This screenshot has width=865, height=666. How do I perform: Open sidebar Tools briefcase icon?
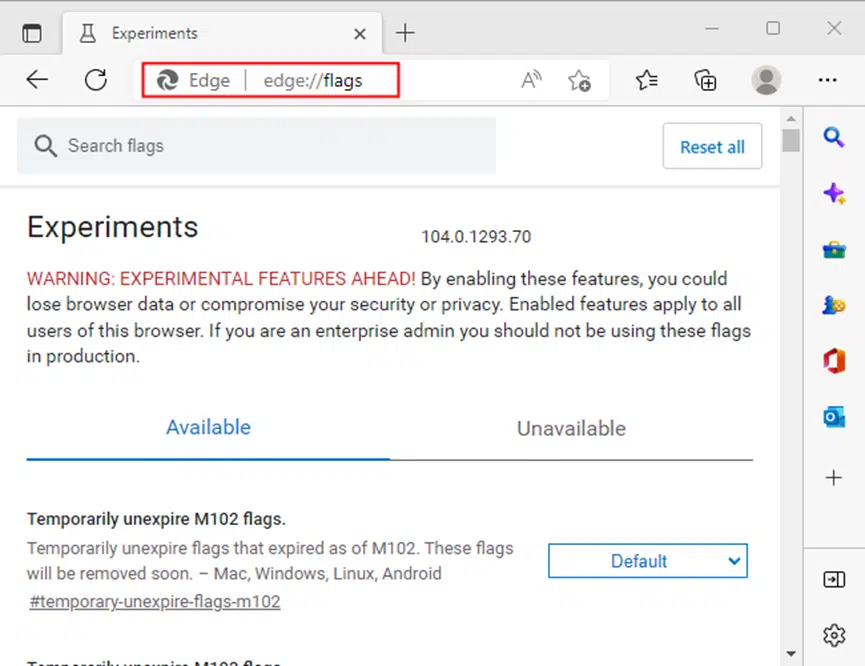pos(834,250)
